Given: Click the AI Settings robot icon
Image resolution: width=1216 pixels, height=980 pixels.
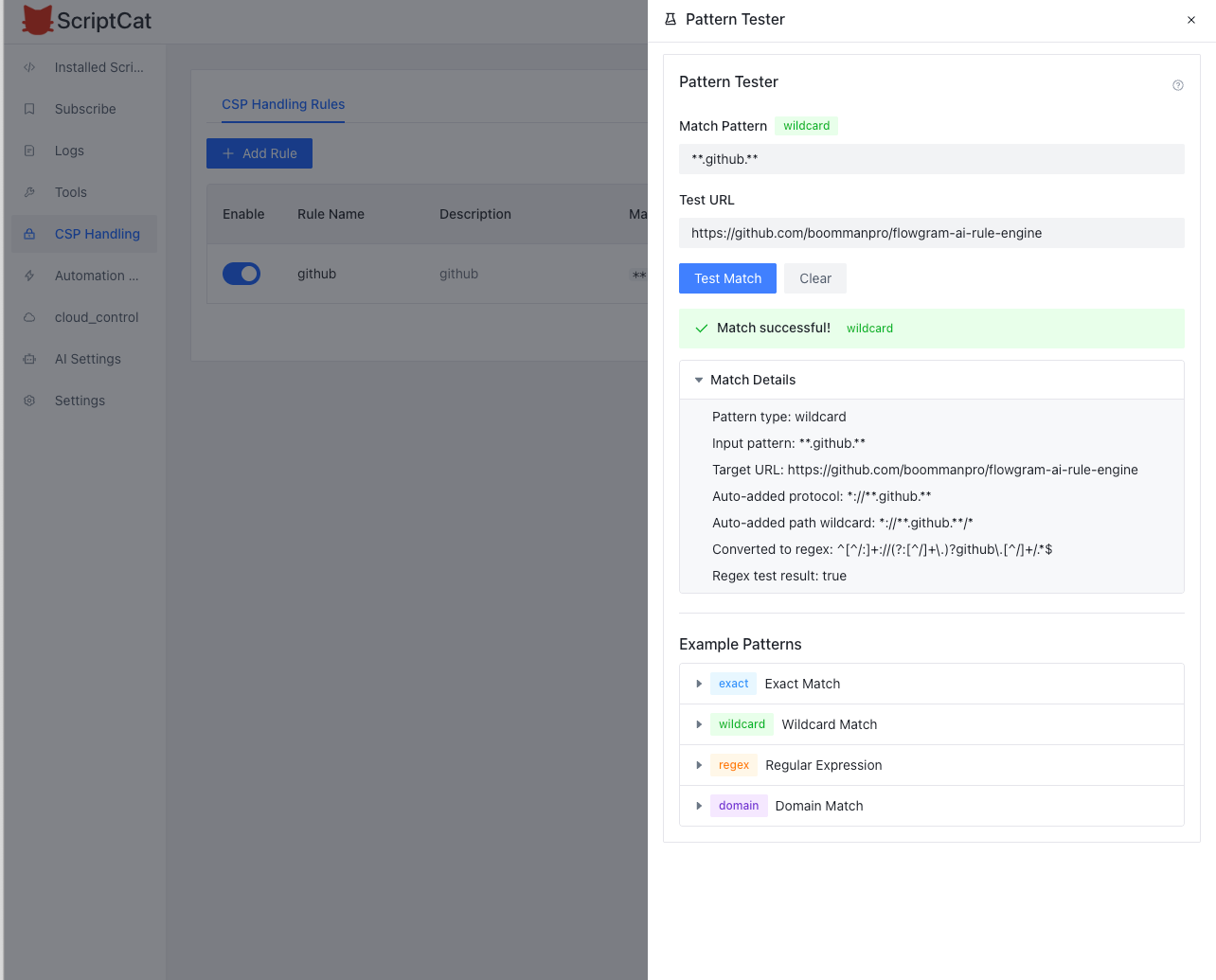Looking at the screenshot, I should pyautogui.click(x=29, y=359).
